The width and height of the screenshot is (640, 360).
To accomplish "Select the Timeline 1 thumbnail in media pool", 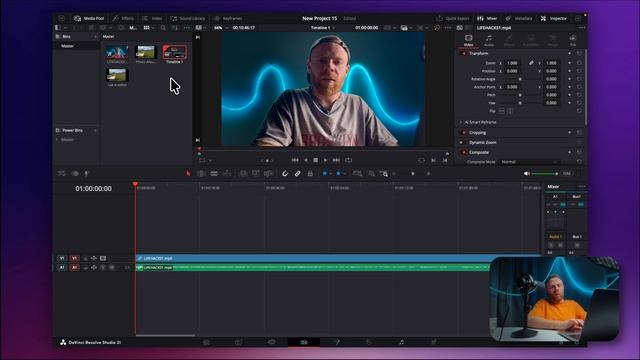I will click(x=175, y=52).
